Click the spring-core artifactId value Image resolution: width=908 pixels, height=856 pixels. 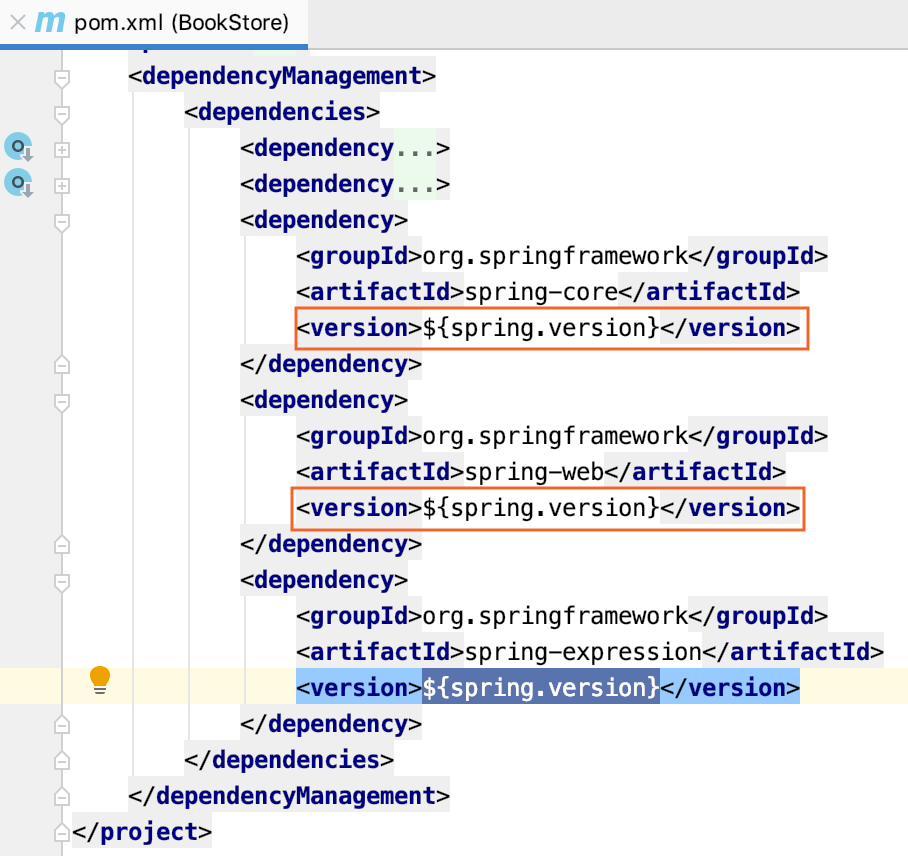click(x=541, y=292)
